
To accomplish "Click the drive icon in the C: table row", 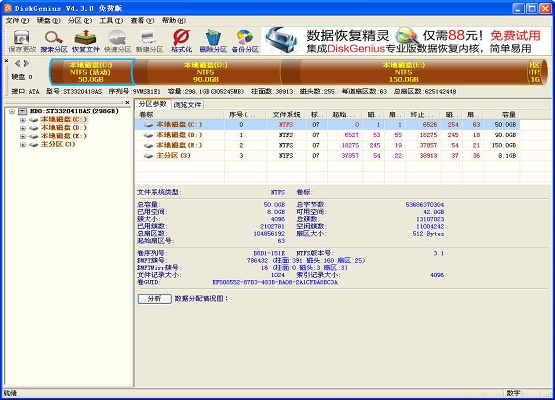I will [x=149, y=125].
